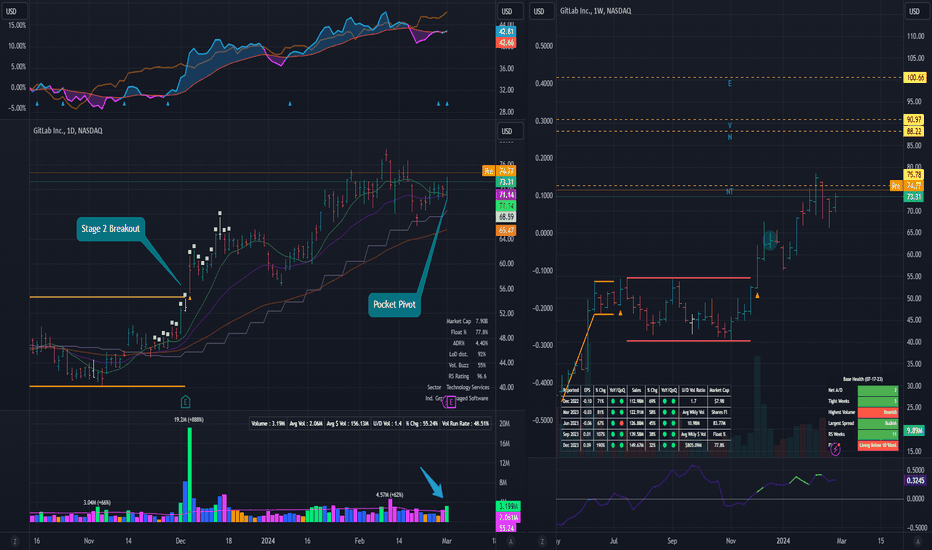Click the teal earnings E marker near December
Viewport: 932px width, 550px height.
point(185,402)
